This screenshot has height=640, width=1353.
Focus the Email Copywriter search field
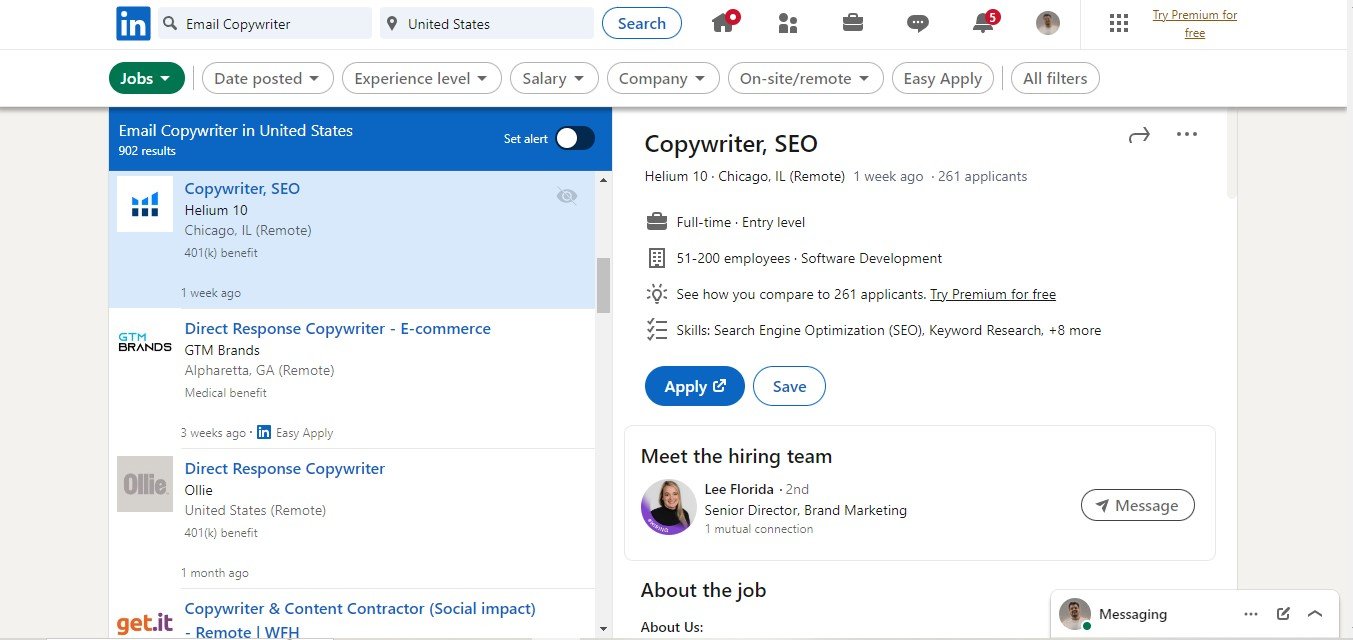[265, 23]
